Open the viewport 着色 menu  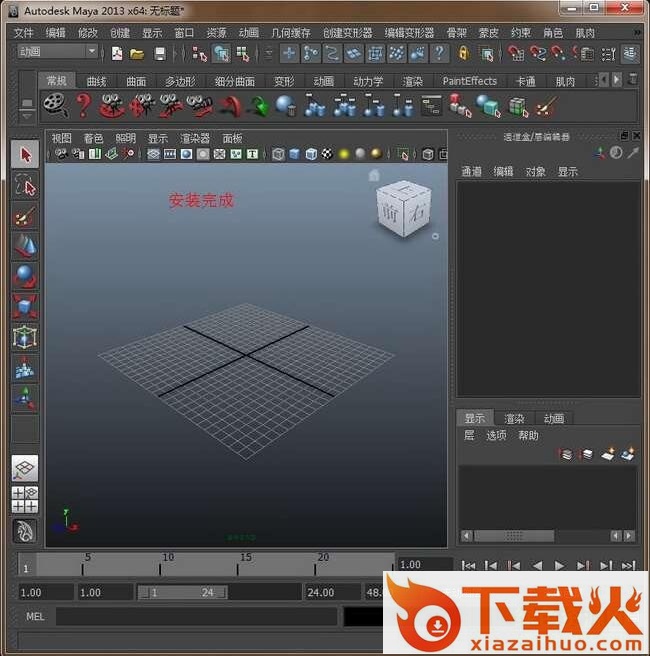pos(93,138)
